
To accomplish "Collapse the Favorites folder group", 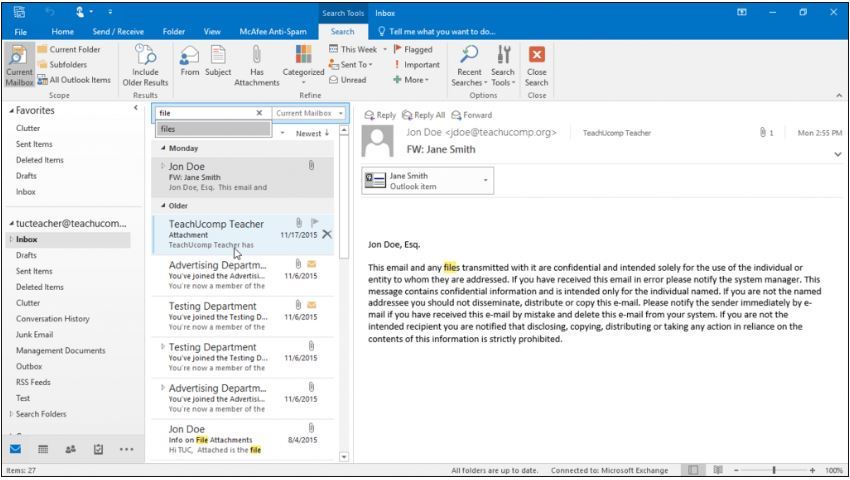I will click(12, 111).
